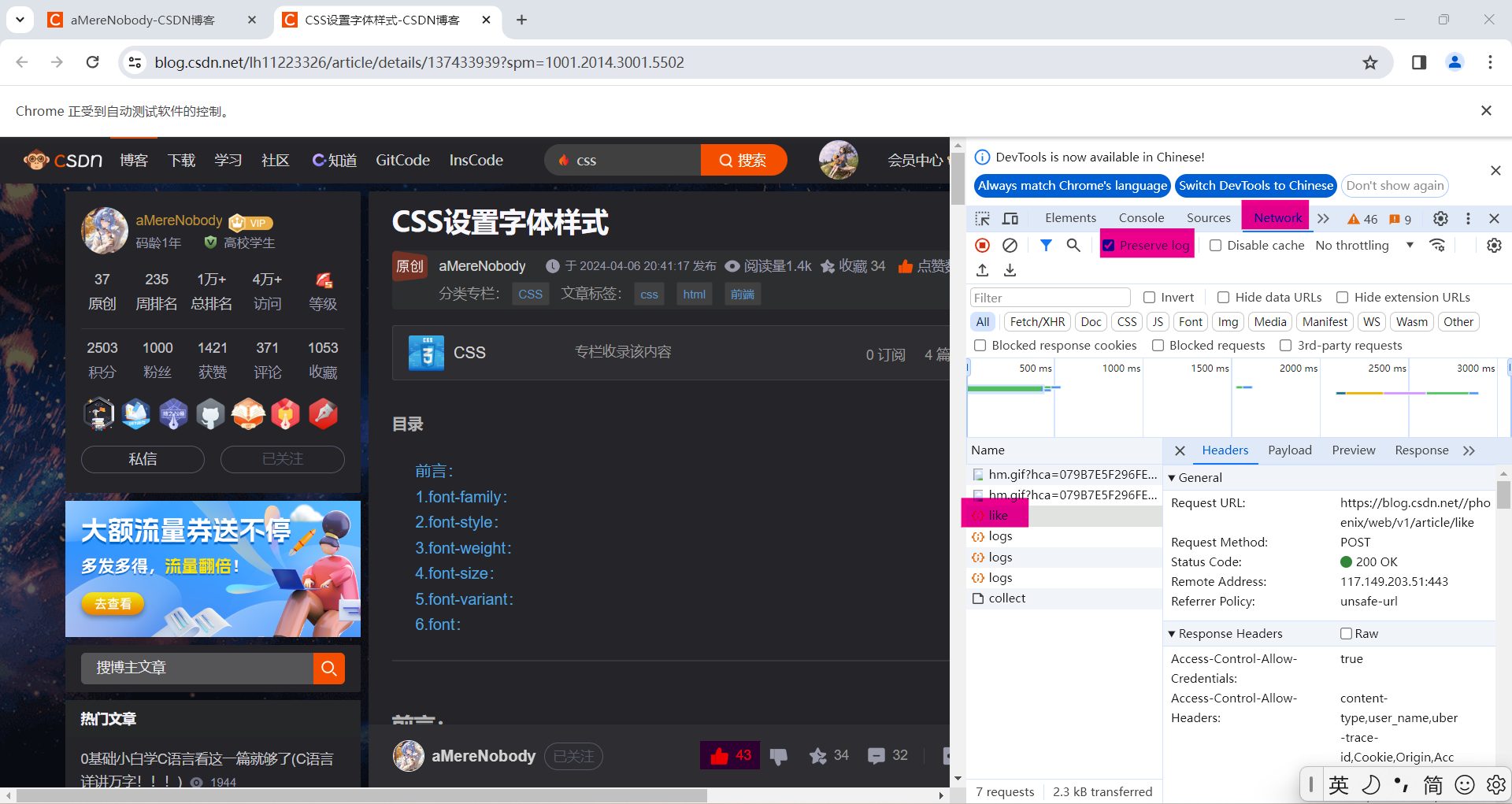Enable Hide data URLs
Image resolution: width=1512 pixels, height=804 pixels.
[x=1223, y=298]
